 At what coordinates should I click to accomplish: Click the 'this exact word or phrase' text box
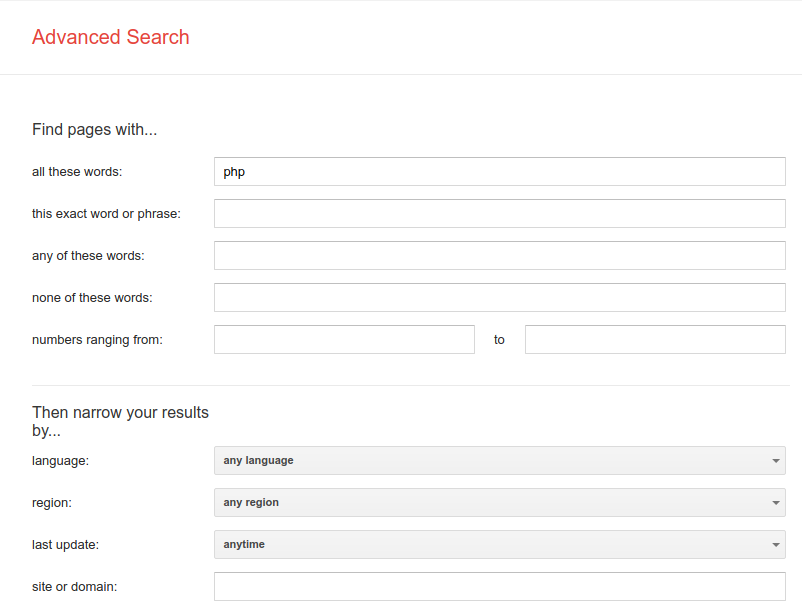pyautogui.click(x=500, y=213)
